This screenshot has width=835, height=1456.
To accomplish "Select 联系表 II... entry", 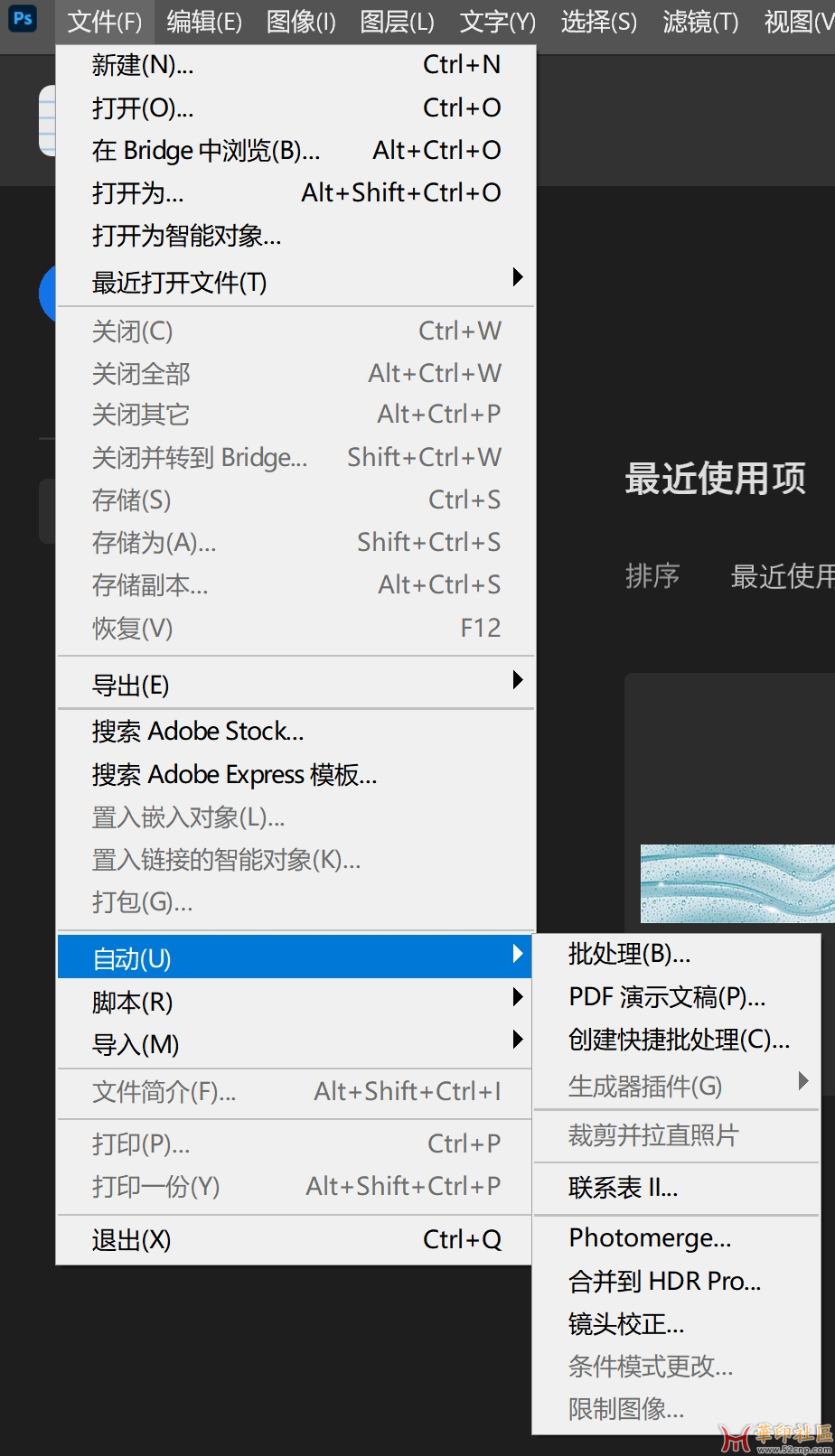I will 676,1187.
